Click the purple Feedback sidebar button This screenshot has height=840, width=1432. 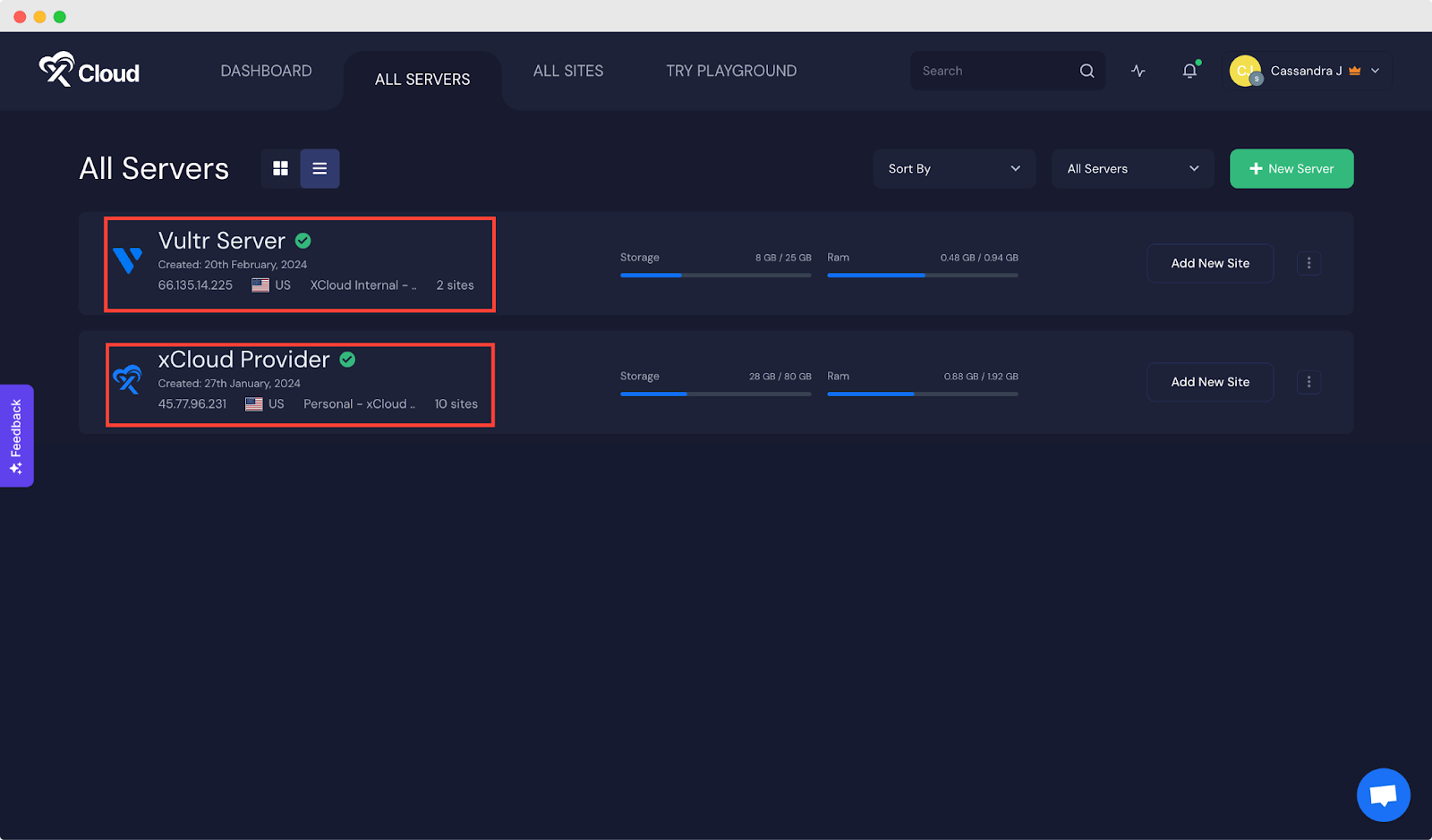tap(16, 436)
